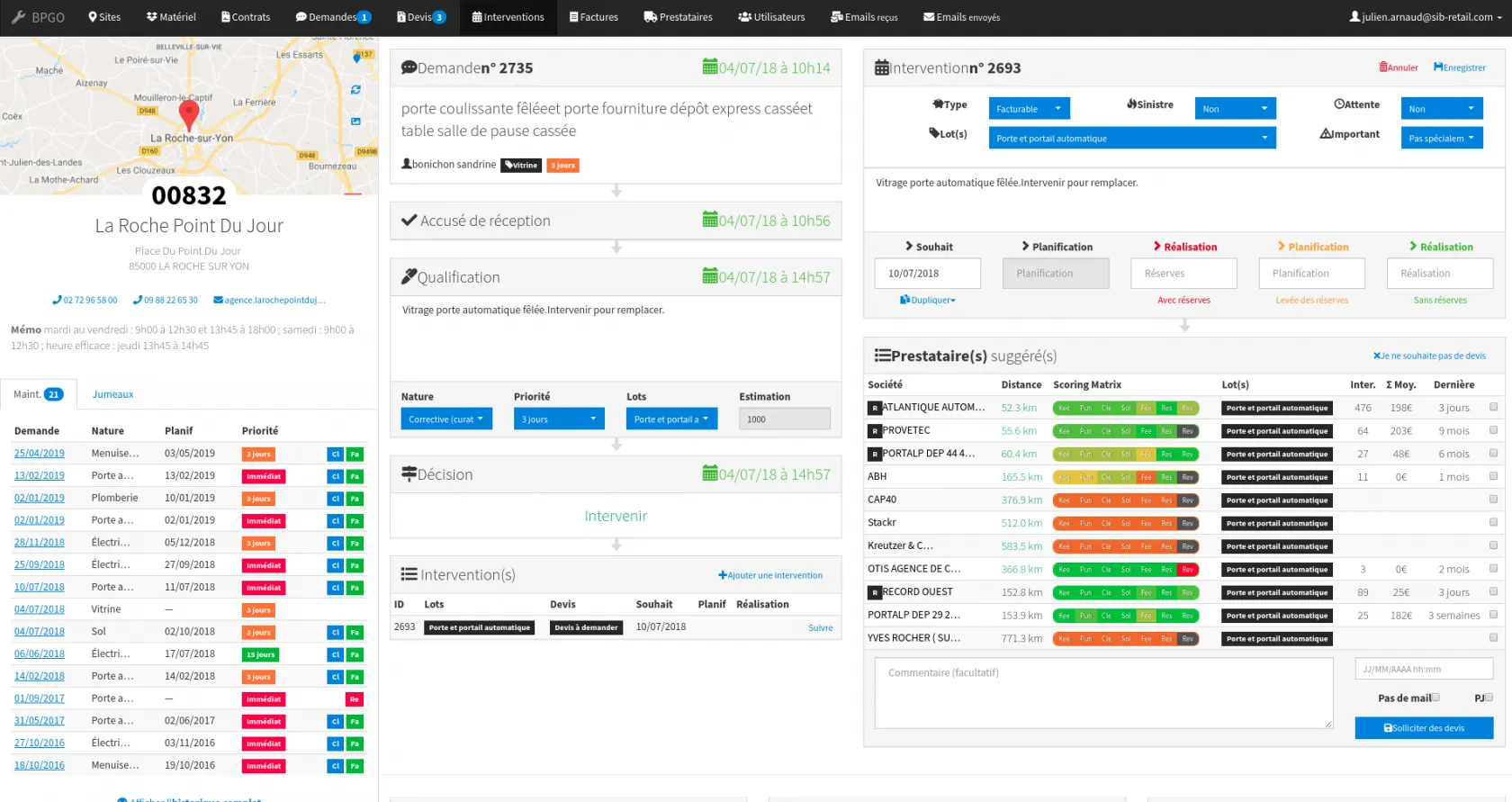Click the PROVETEC scoring matrix color bar
Viewport: 1512px width, 802px height.
point(1125,431)
